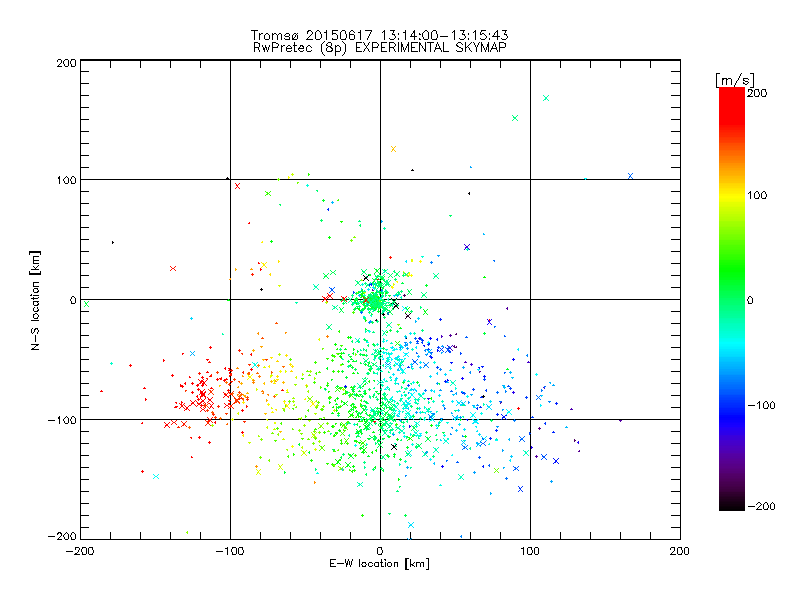The image size is (800, 600).
Task: Click the title text 'Tromsø 20150617 13:14:00-13:15:43'
Action: [x=379, y=35]
